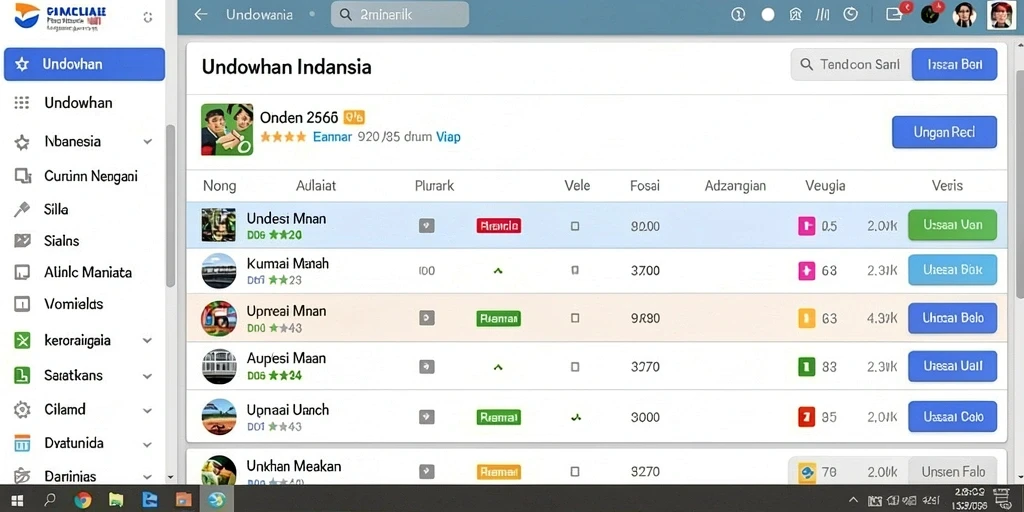Viewport: 1024px width, 512px height.
Task: Click the green Saratkans icon
Action: point(22,376)
